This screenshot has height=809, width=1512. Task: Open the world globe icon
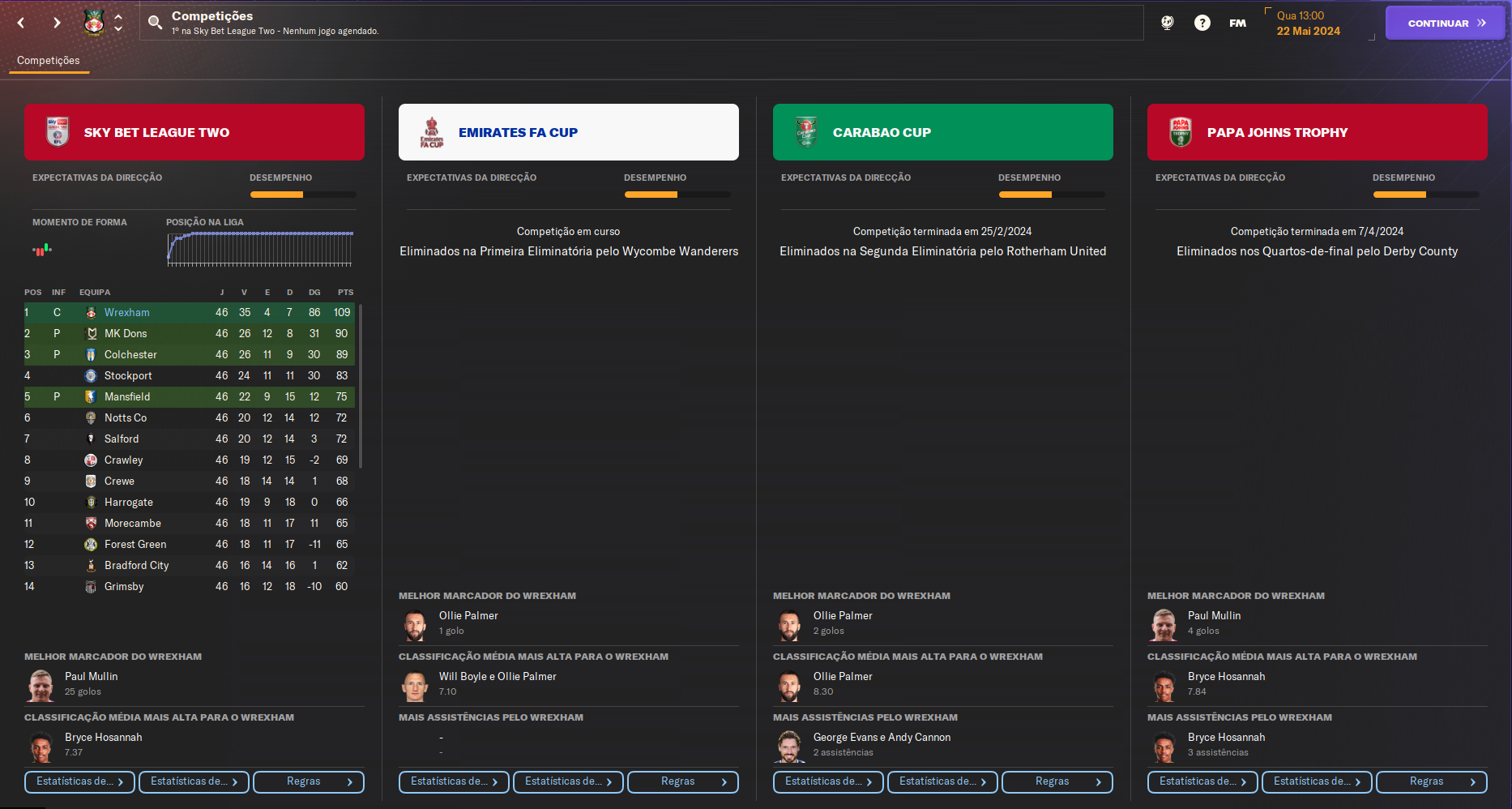pos(1167,23)
